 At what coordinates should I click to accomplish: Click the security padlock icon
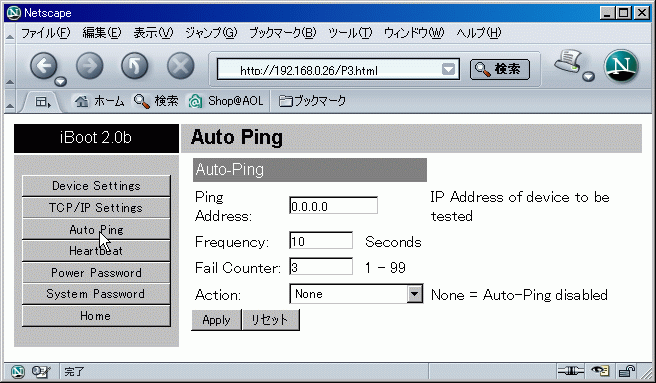click(627, 371)
